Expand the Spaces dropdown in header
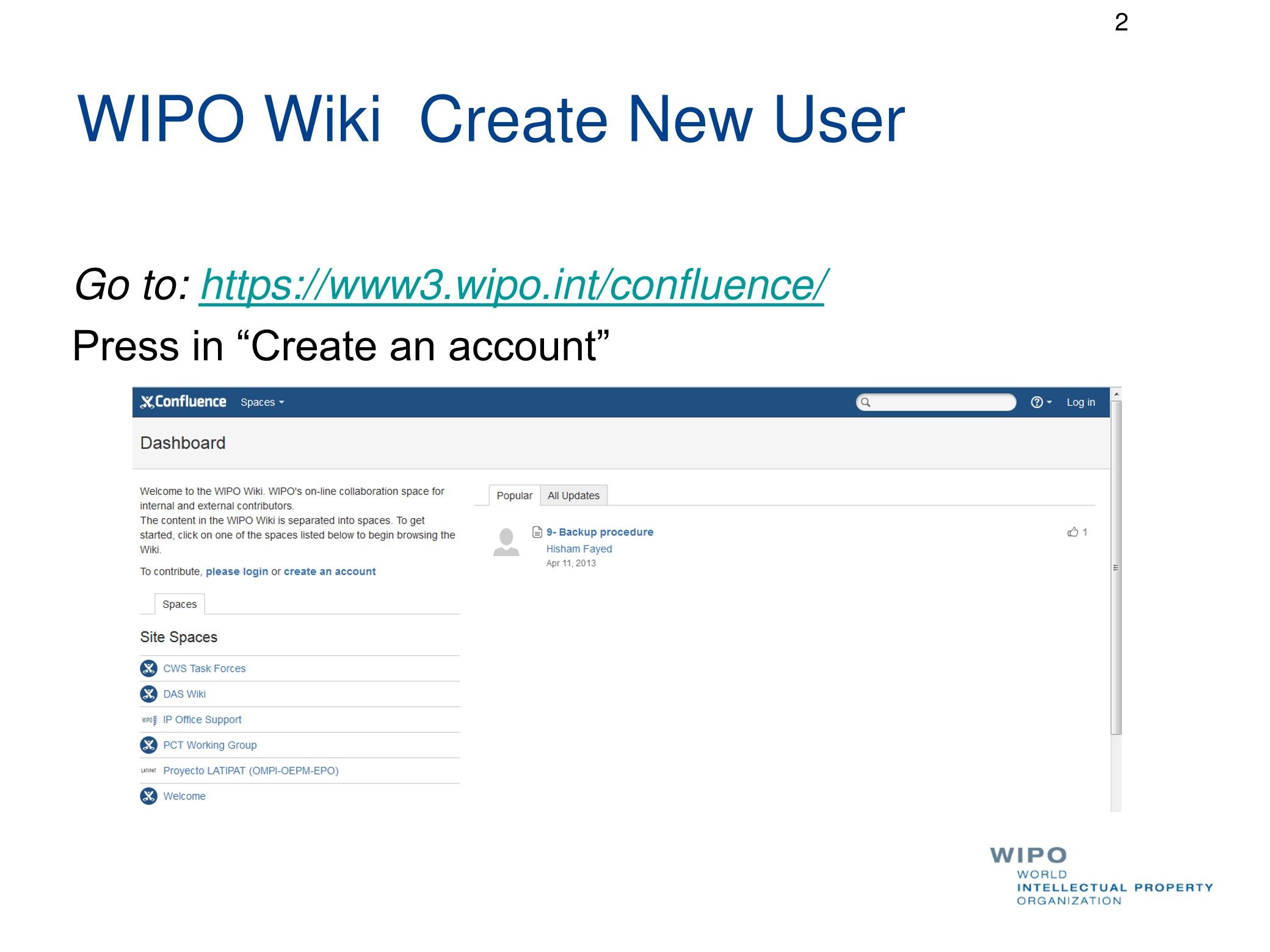1270x952 pixels. [x=262, y=402]
